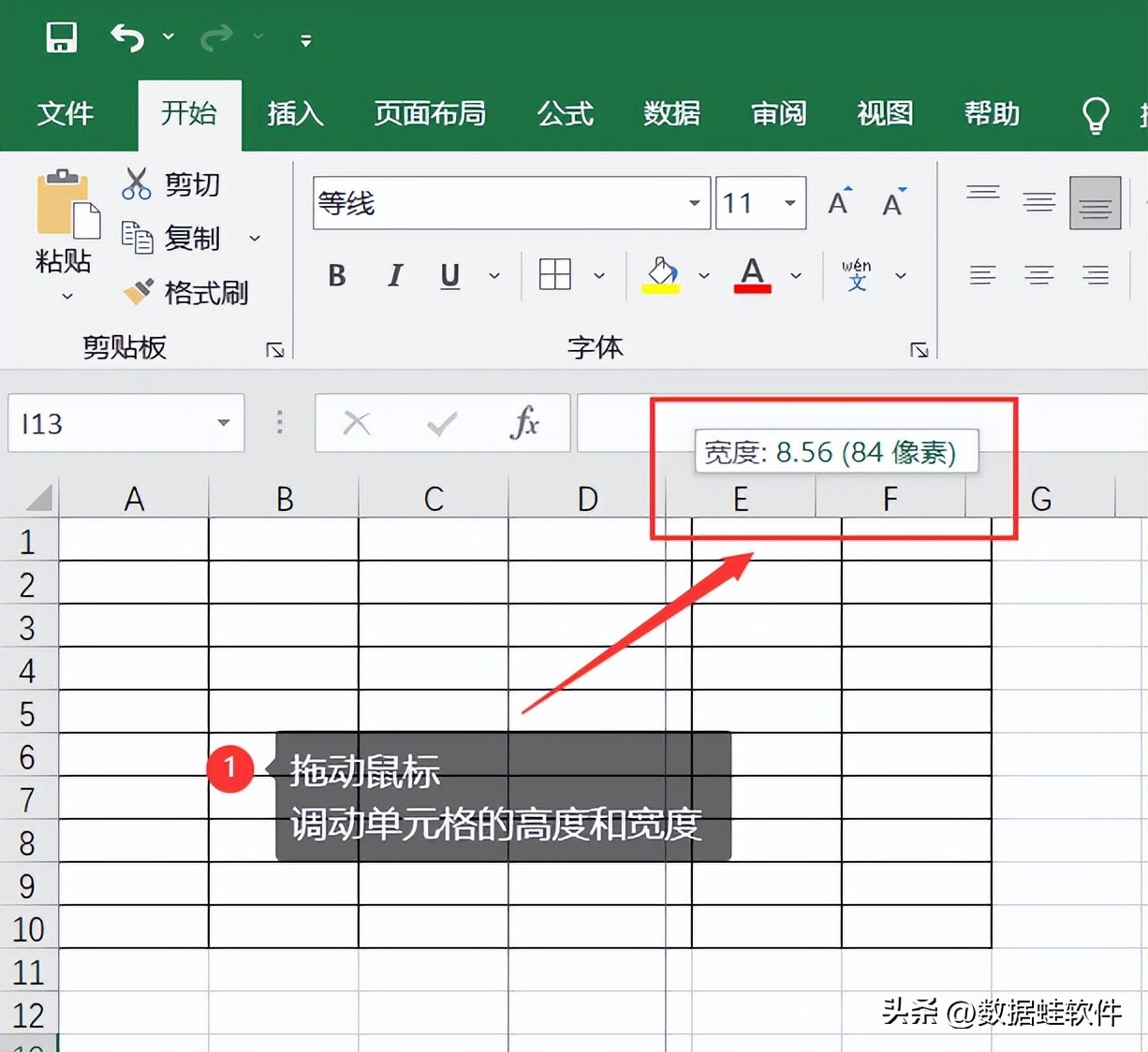Click the 文件 (File) menu
This screenshot has width=1148, height=1052.
tap(65, 114)
